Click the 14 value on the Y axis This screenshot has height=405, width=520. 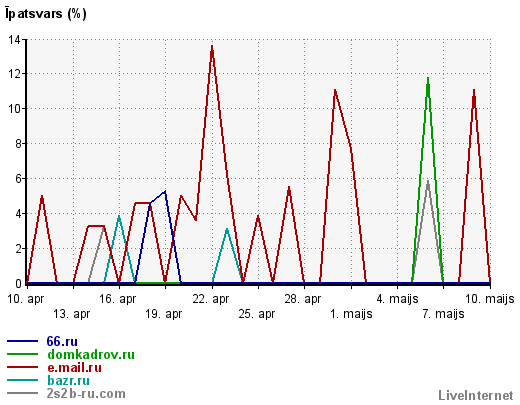(x=14, y=40)
